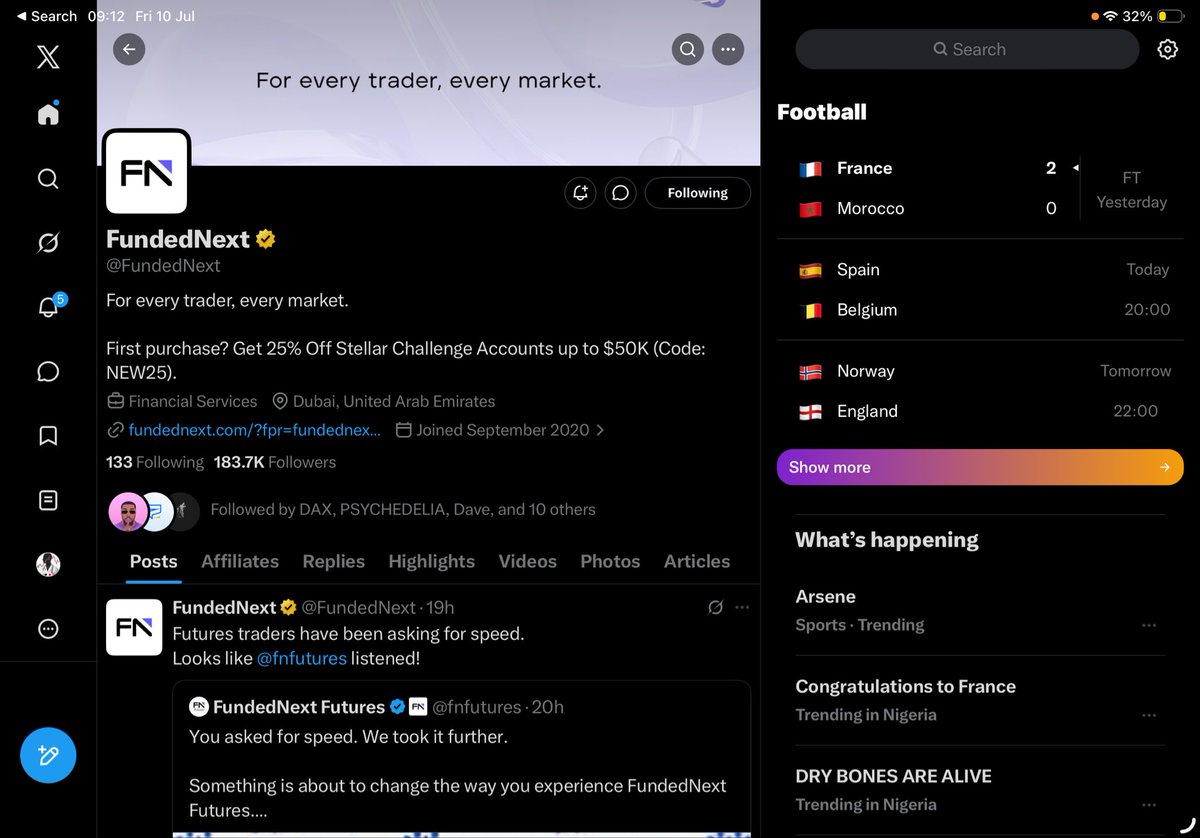Switch to the Photos tab
1200x838 pixels.
click(610, 561)
